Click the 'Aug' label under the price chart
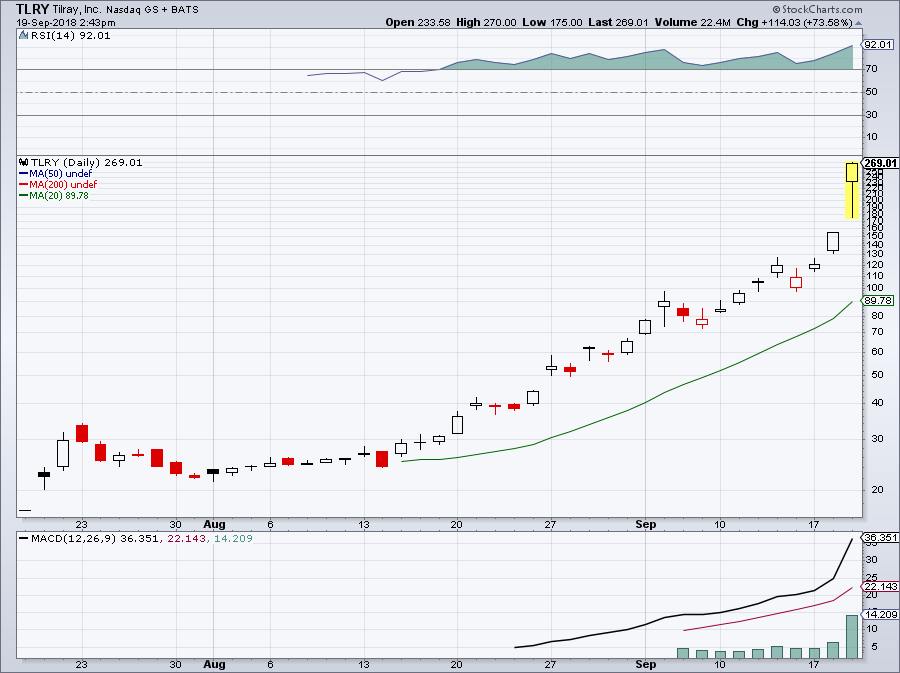 [214, 524]
